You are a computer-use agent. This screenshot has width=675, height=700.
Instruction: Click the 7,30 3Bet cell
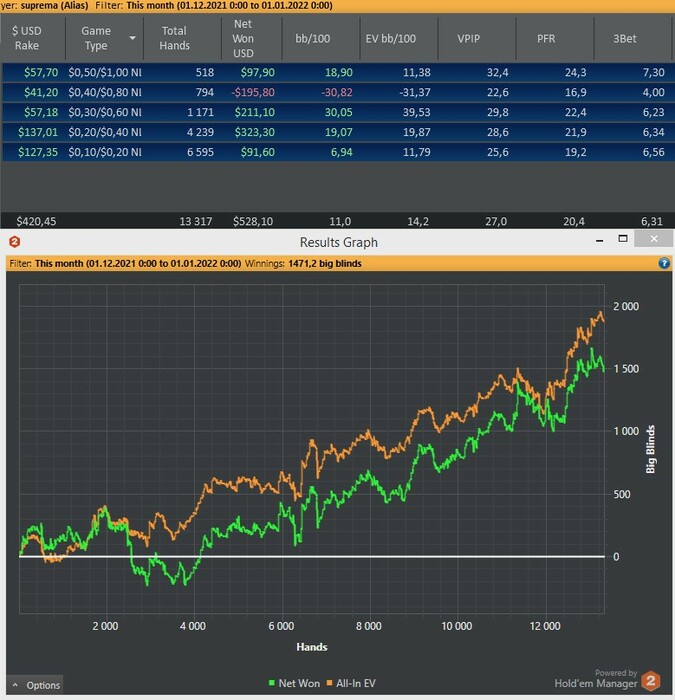654,72
